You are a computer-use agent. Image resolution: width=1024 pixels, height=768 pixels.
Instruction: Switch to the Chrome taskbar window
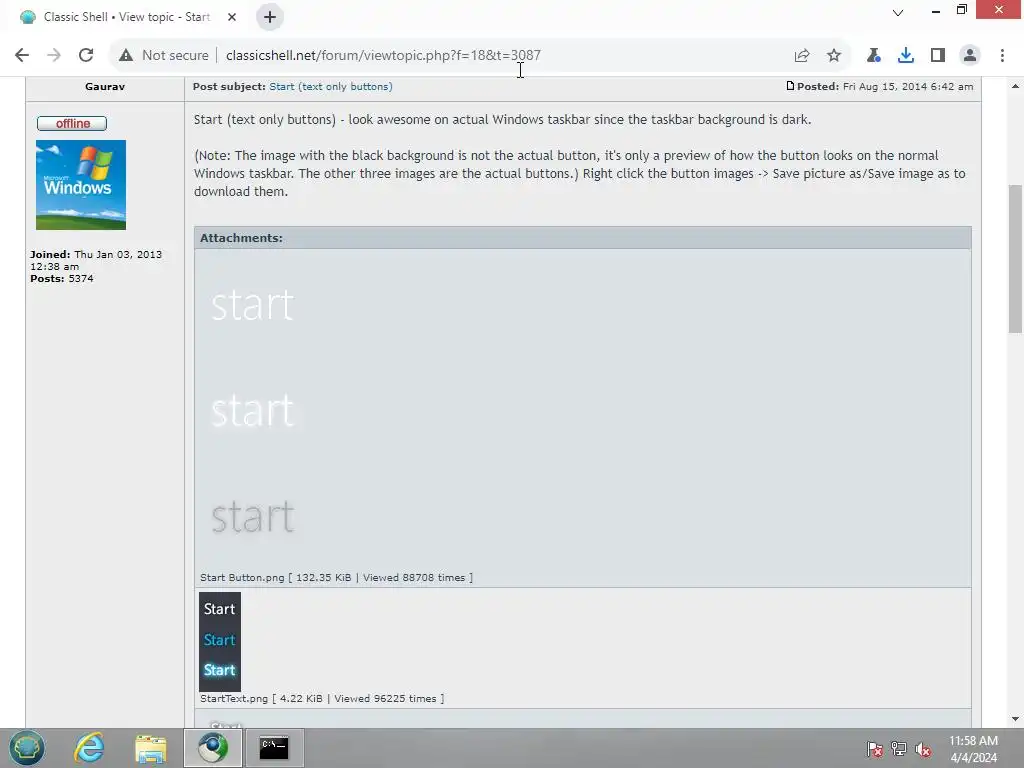click(x=213, y=748)
